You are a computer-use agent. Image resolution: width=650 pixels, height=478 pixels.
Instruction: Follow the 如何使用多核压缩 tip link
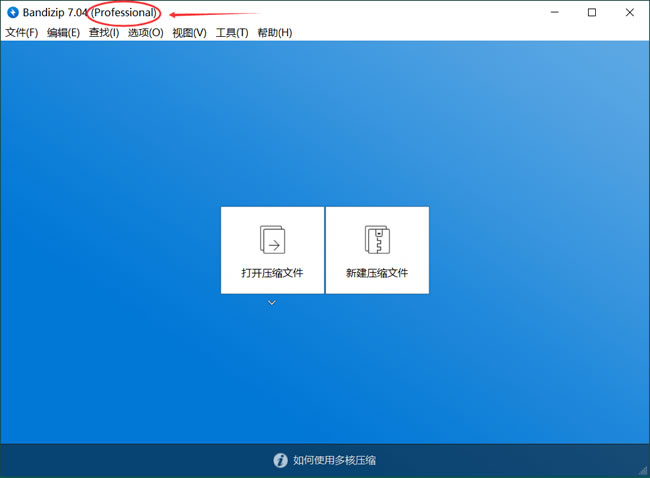(x=334, y=461)
